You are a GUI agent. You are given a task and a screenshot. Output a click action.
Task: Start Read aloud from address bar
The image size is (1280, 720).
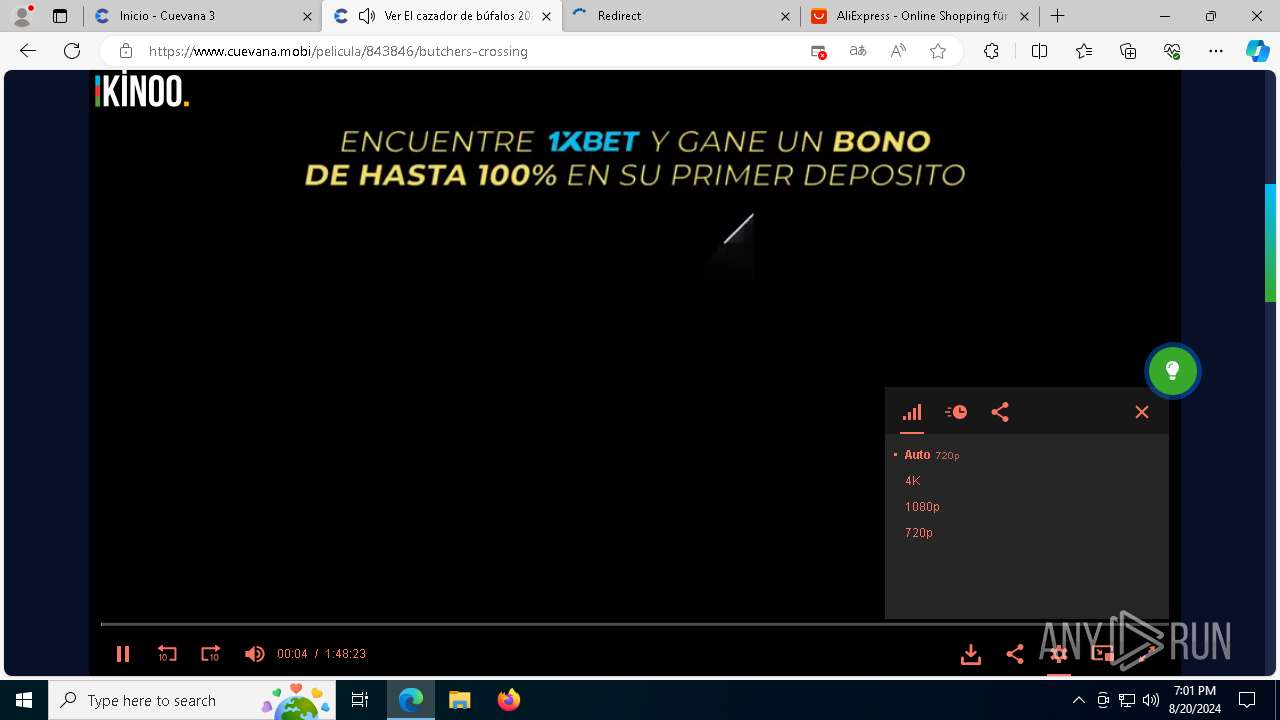pyautogui.click(x=898, y=51)
